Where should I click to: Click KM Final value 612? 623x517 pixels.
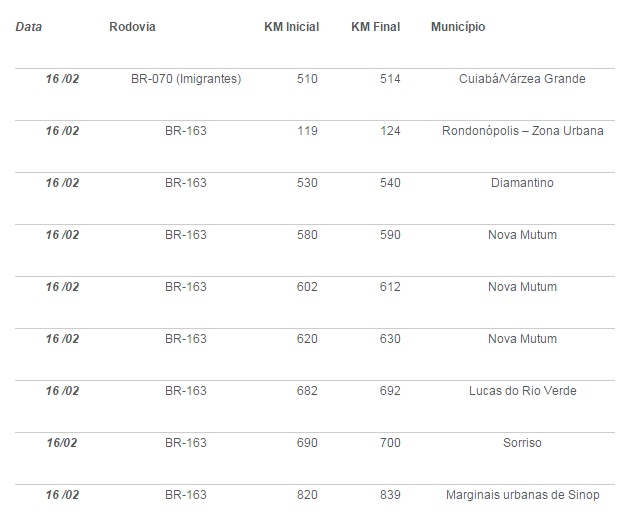click(x=390, y=287)
